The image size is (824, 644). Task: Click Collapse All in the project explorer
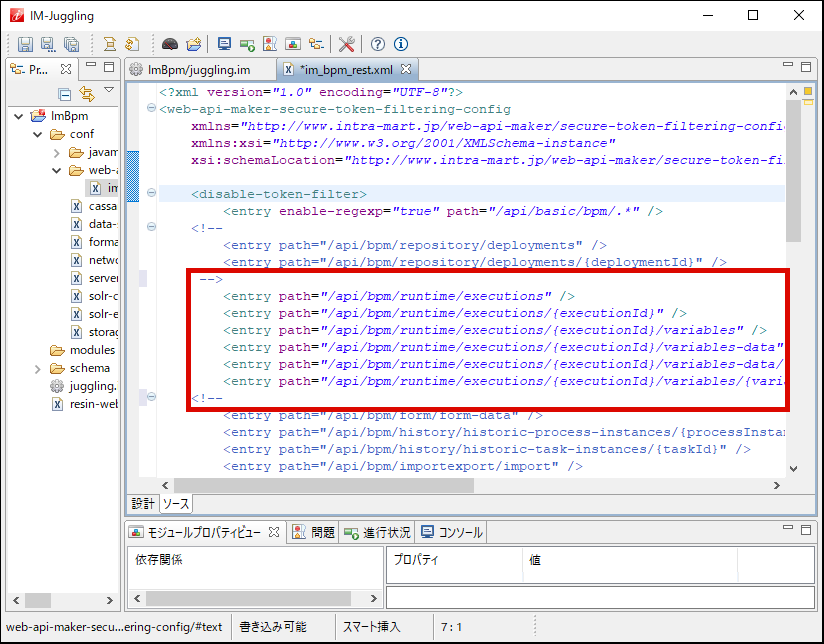(65, 94)
